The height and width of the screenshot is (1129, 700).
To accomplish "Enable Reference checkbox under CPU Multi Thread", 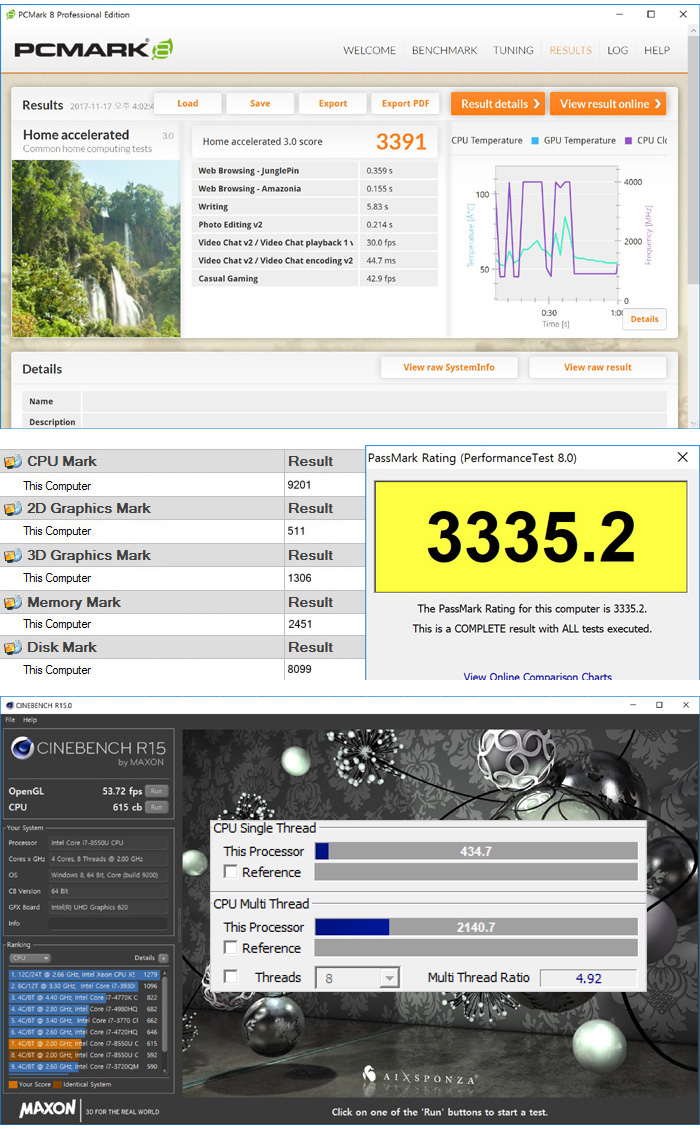I will click(231, 948).
